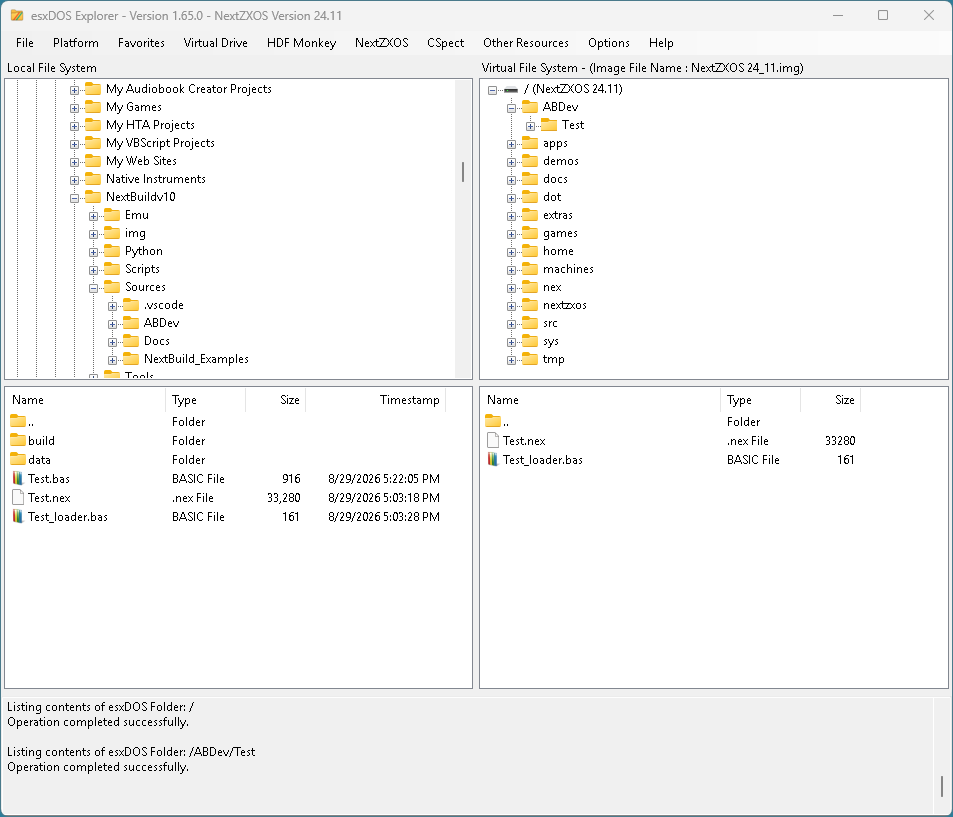Expand the My Games tree node
The width and height of the screenshot is (953, 817).
[x=74, y=108]
